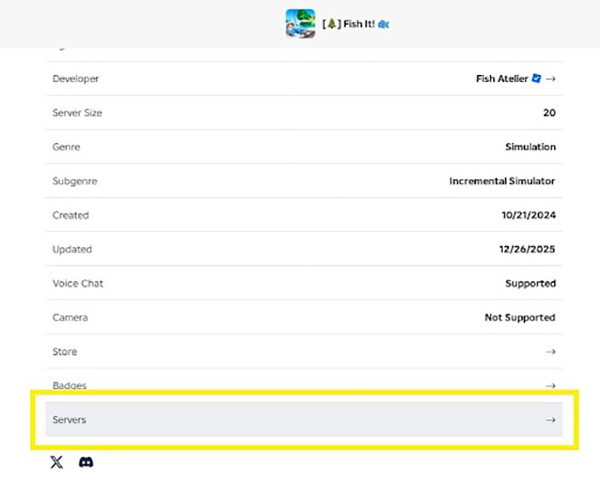600x483 pixels.
Task: Select the Badges row label
Action: 68,385
